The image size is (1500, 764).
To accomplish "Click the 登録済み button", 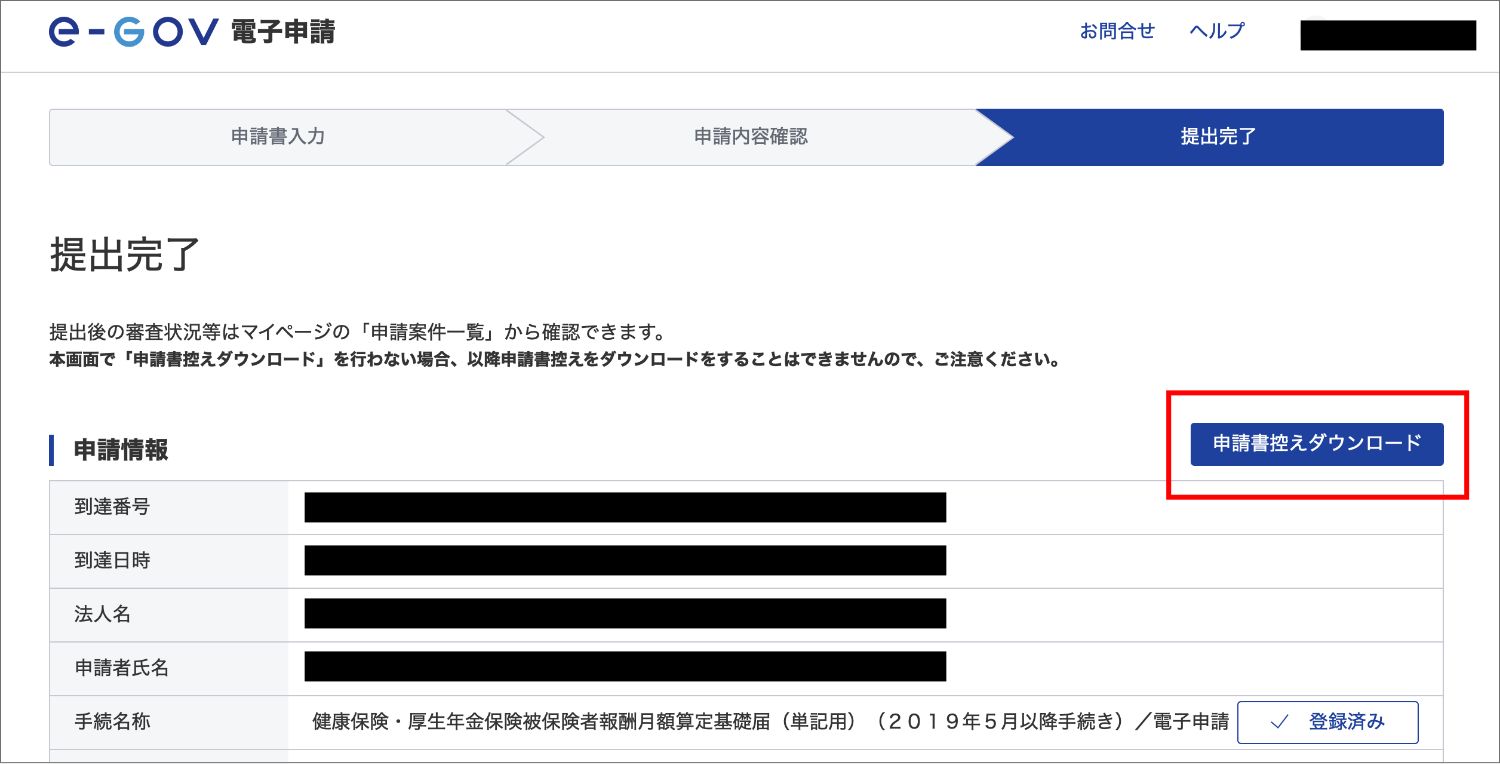I will 1328,722.
